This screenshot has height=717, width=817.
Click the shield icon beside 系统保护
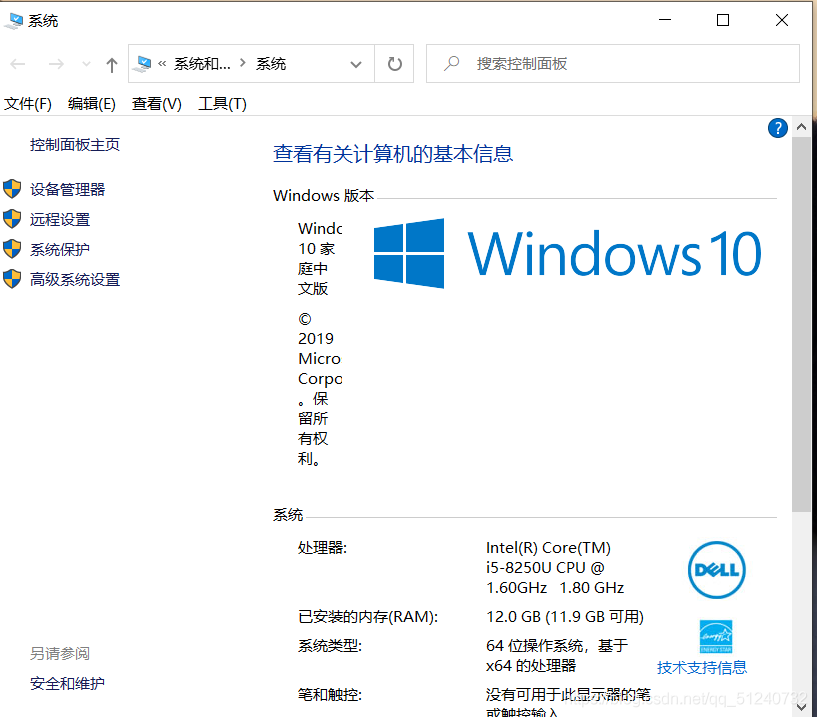(x=12, y=249)
